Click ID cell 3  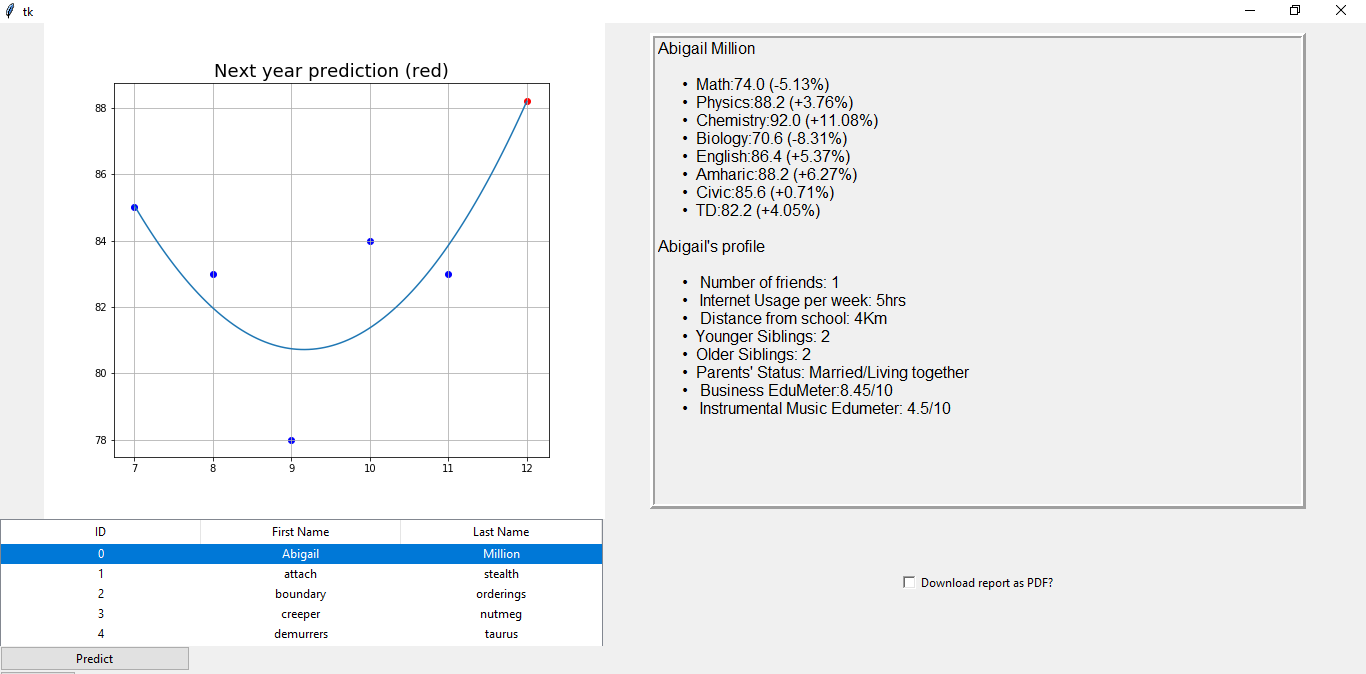point(101,614)
